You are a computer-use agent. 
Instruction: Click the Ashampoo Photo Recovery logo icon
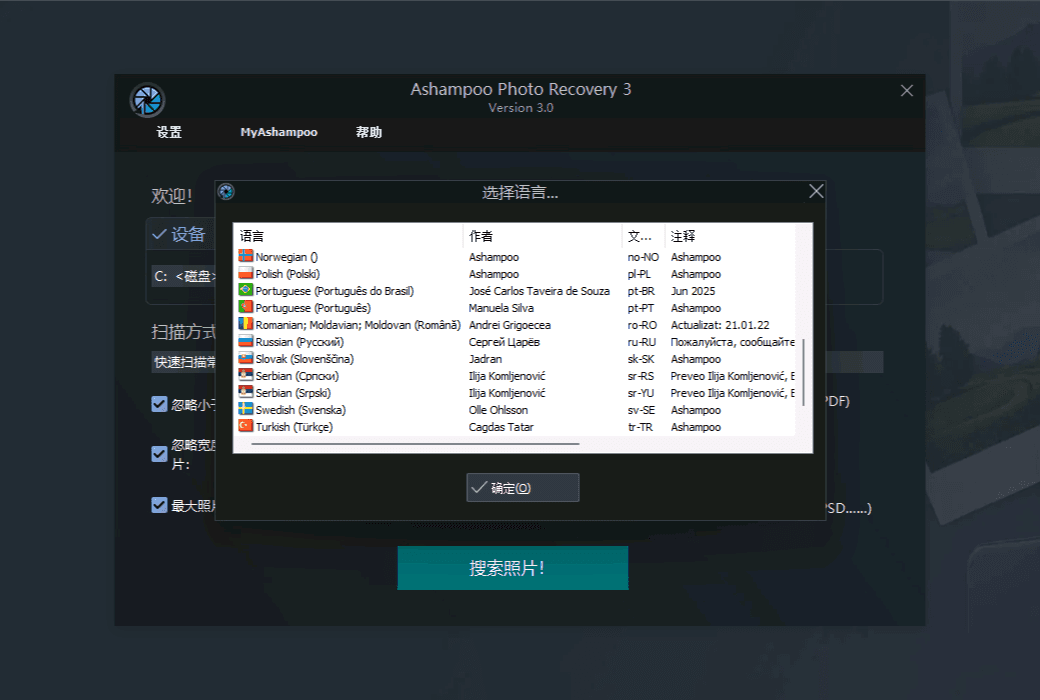click(147, 100)
